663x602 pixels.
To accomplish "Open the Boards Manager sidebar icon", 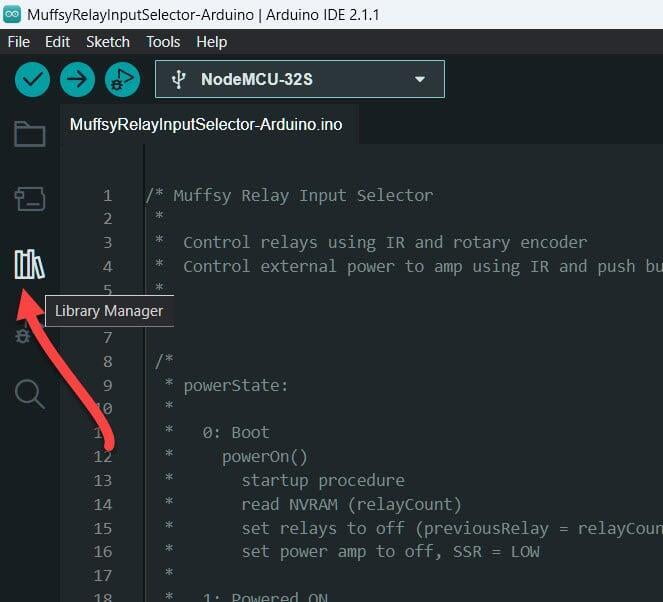I will pos(30,199).
